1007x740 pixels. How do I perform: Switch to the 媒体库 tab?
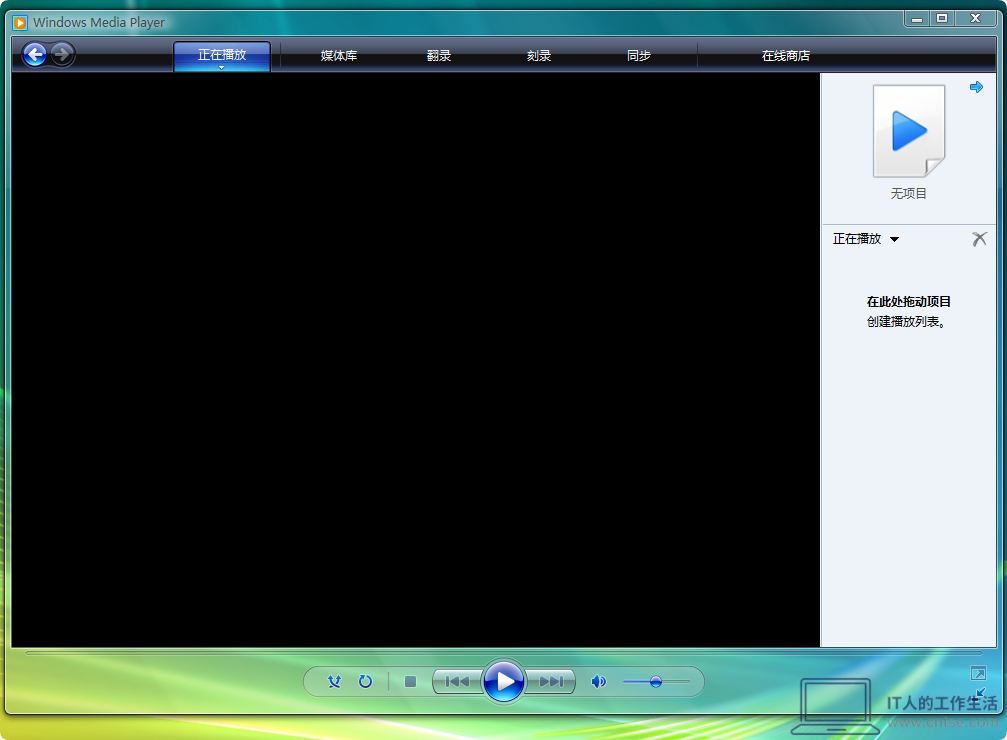339,56
